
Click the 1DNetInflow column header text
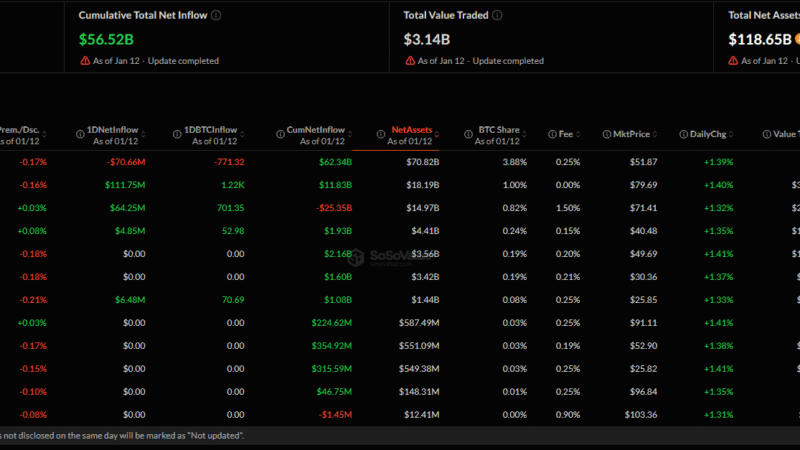click(112, 131)
